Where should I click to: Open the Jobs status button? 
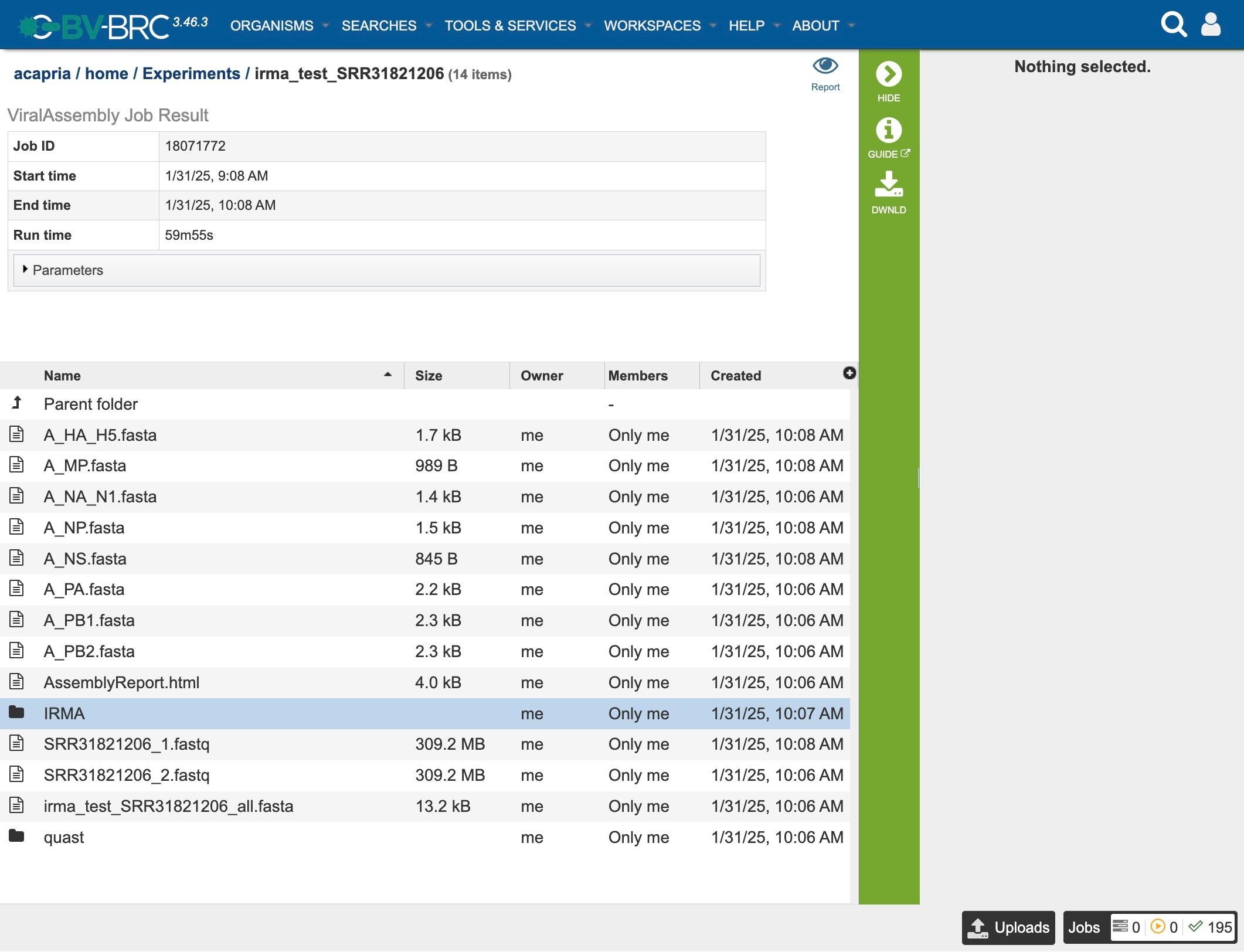coord(1083,927)
